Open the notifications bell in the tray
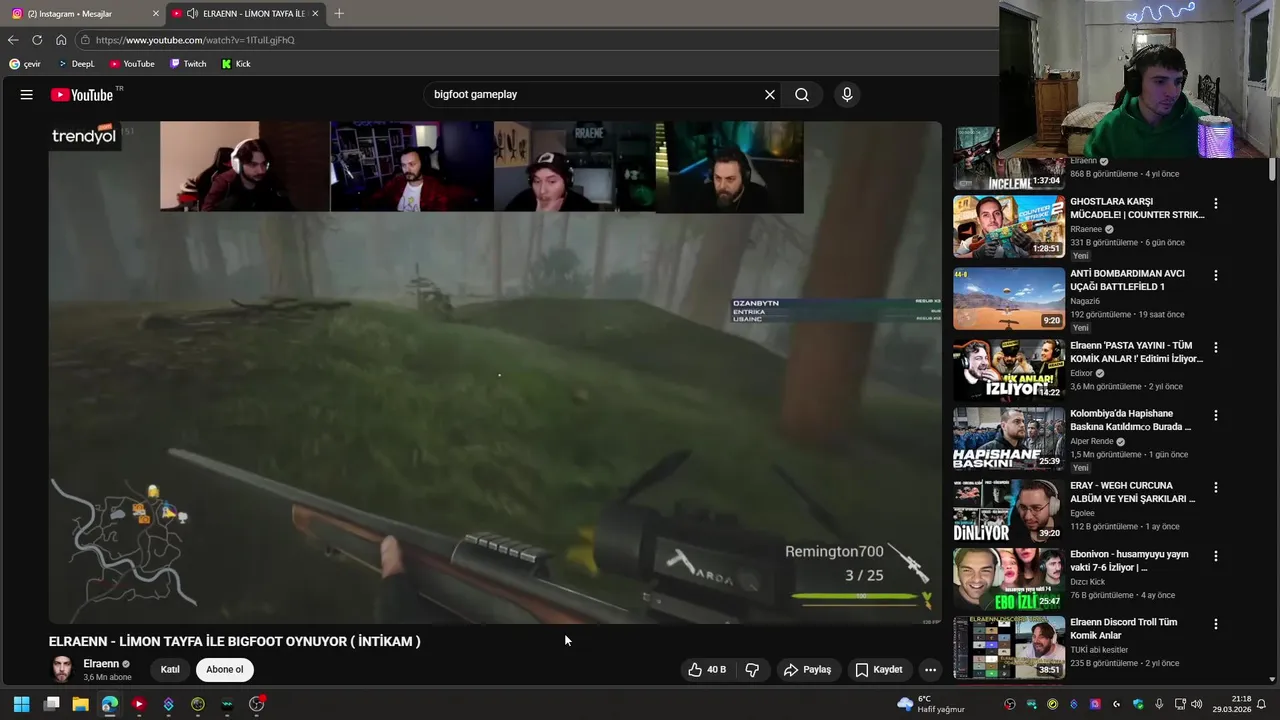 coord(1262,704)
